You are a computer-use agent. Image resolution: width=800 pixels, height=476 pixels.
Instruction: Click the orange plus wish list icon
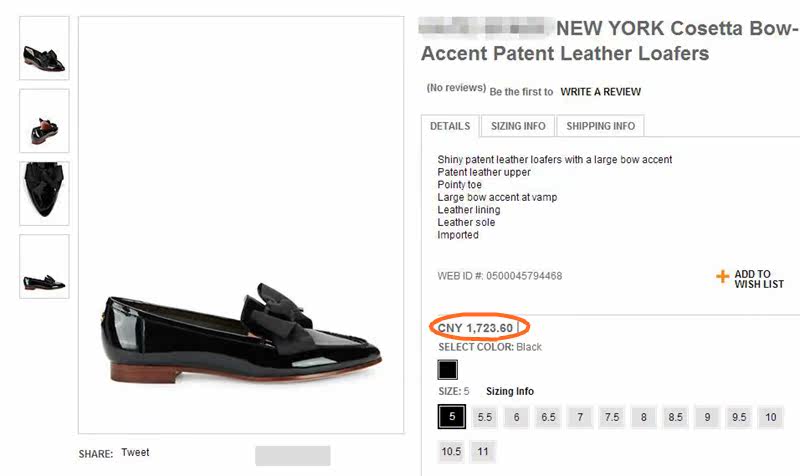point(722,277)
